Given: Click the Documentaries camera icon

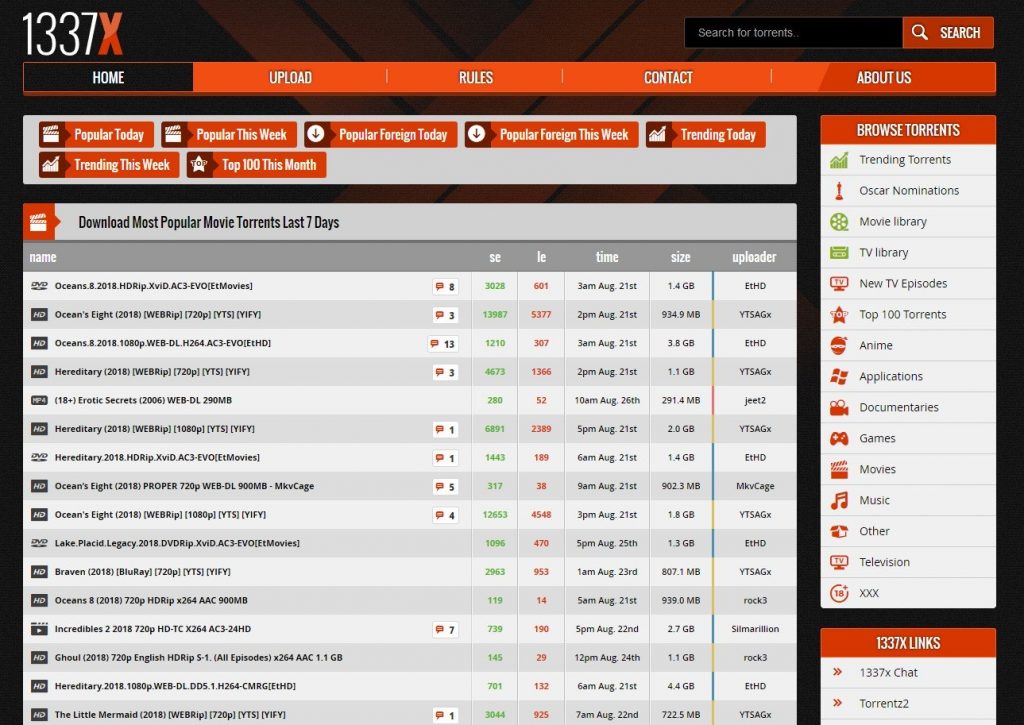Looking at the screenshot, I should click(x=839, y=408).
